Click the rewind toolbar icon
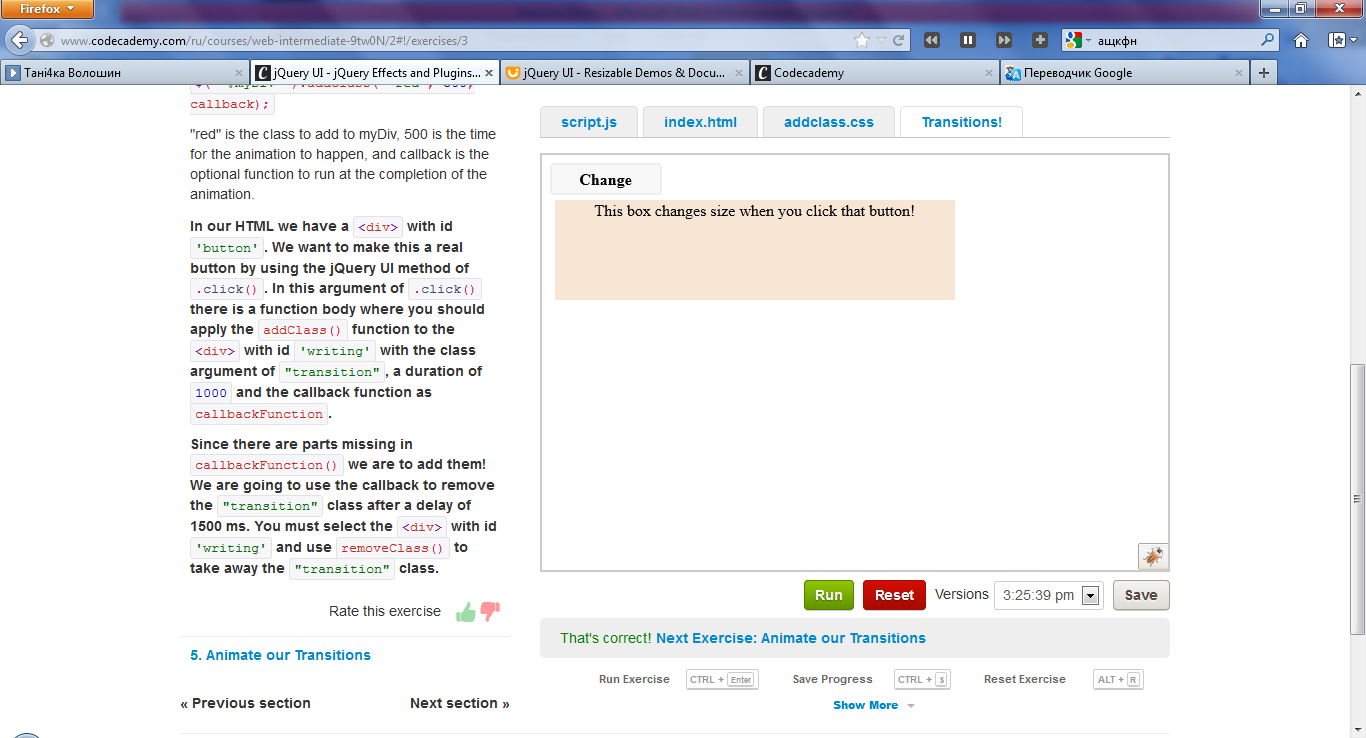Image resolution: width=1366 pixels, height=738 pixels. point(932,40)
